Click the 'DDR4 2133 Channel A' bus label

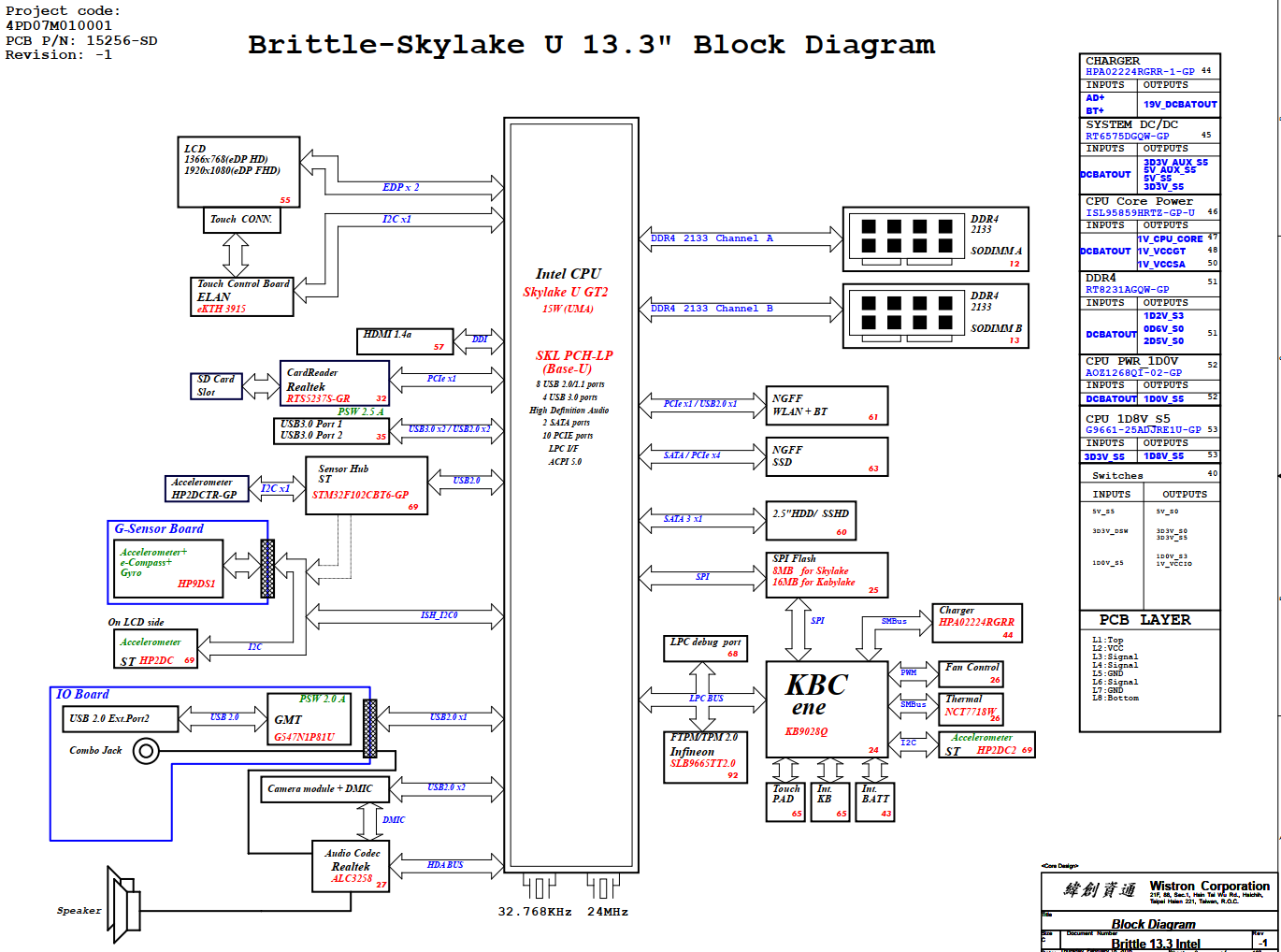[712, 238]
